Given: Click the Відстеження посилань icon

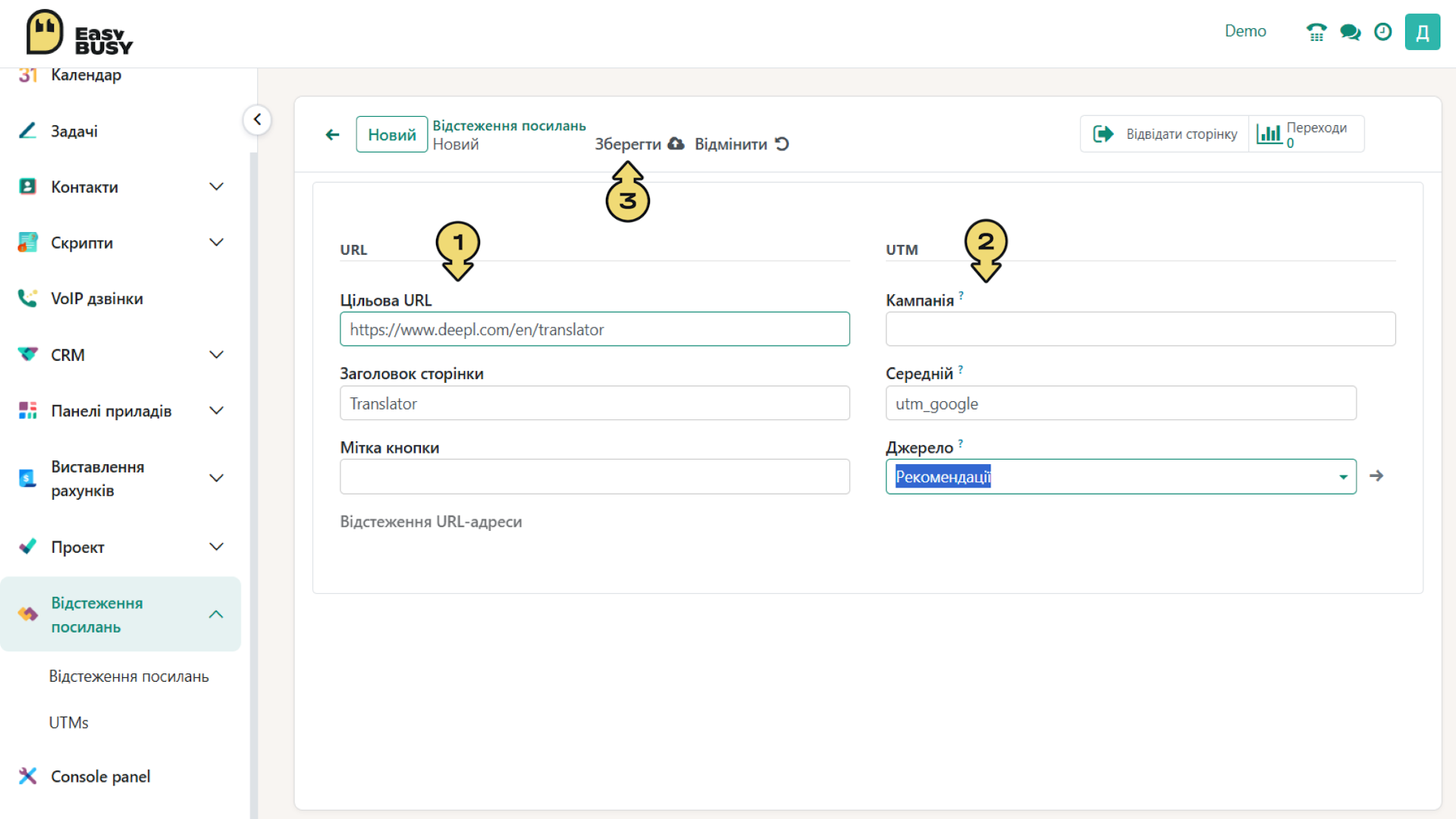Looking at the screenshot, I should [x=28, y=614].
